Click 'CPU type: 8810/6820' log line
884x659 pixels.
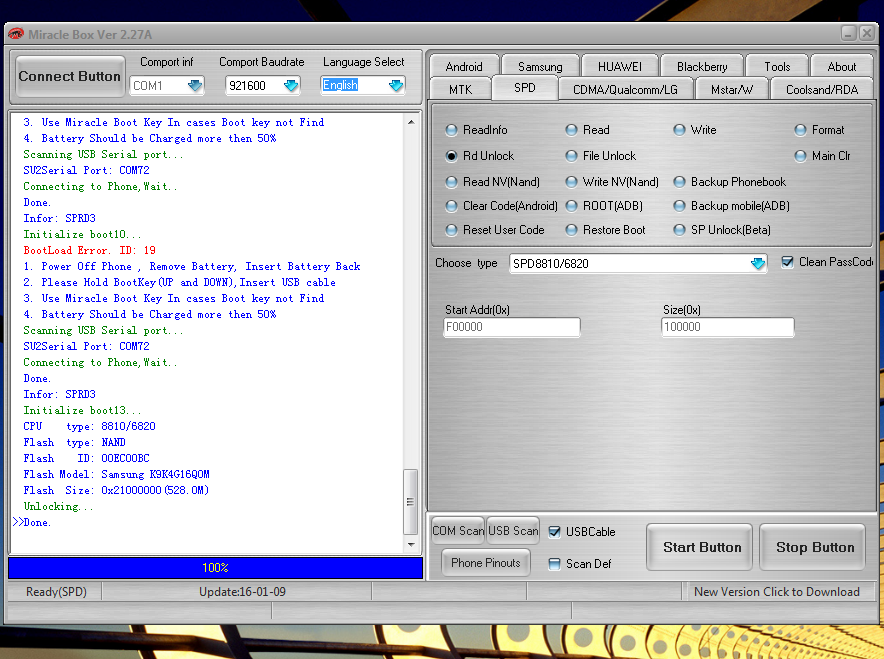89,426
